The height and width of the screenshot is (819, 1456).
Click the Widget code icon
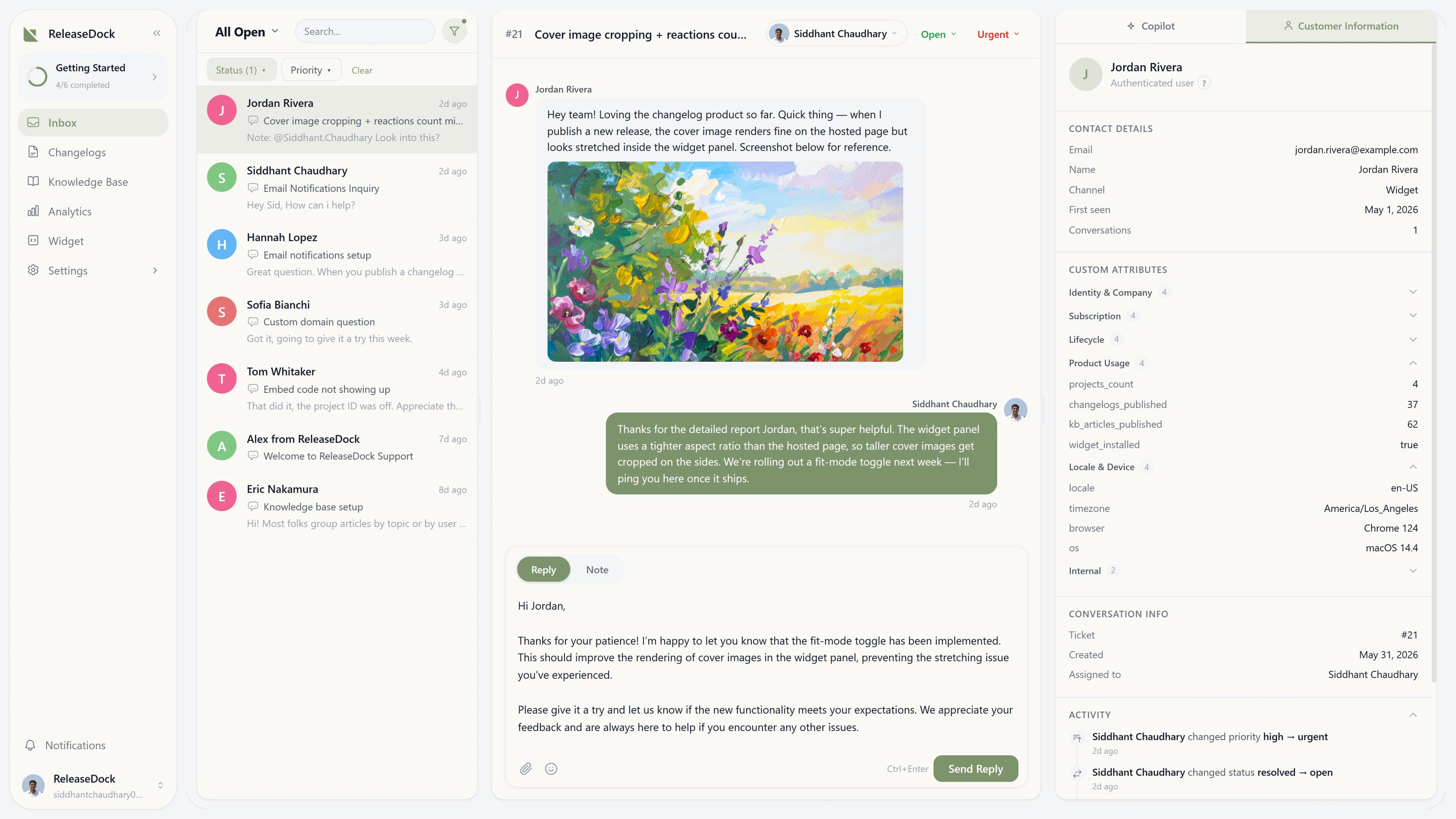click(33, 240)
